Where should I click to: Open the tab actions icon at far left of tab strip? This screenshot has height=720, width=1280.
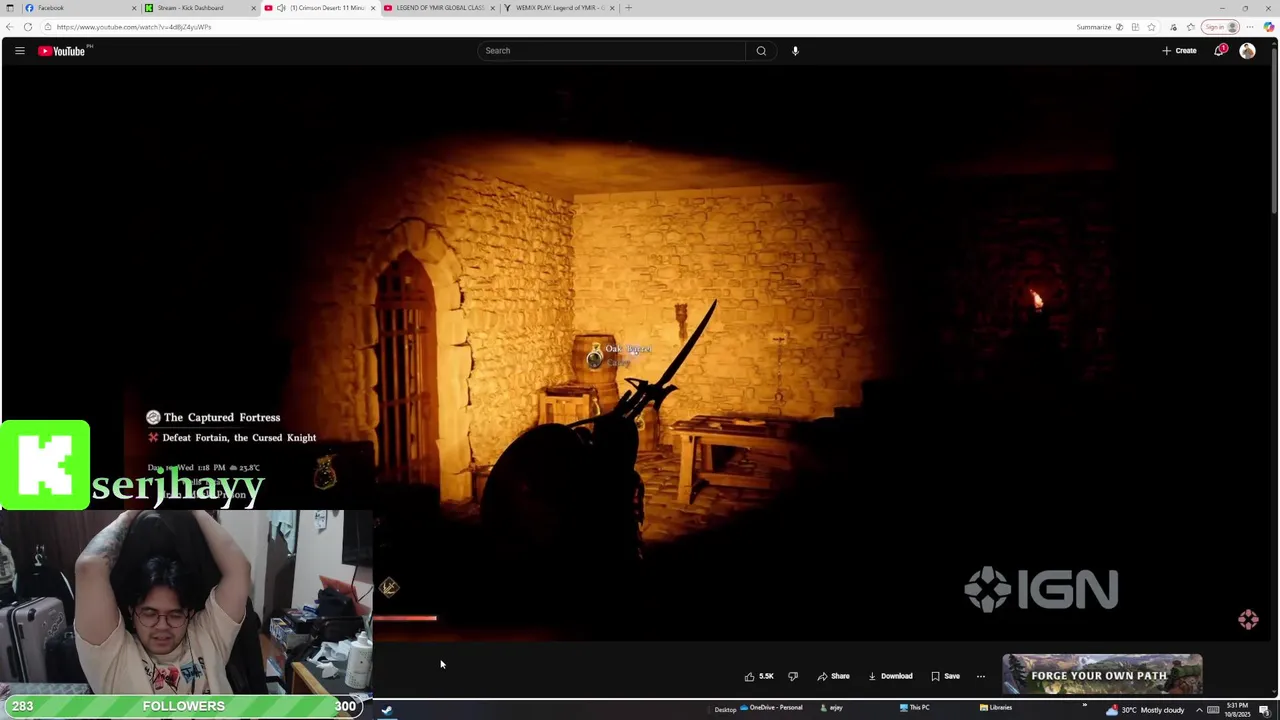pyautogui.click(x=10, y=8)
